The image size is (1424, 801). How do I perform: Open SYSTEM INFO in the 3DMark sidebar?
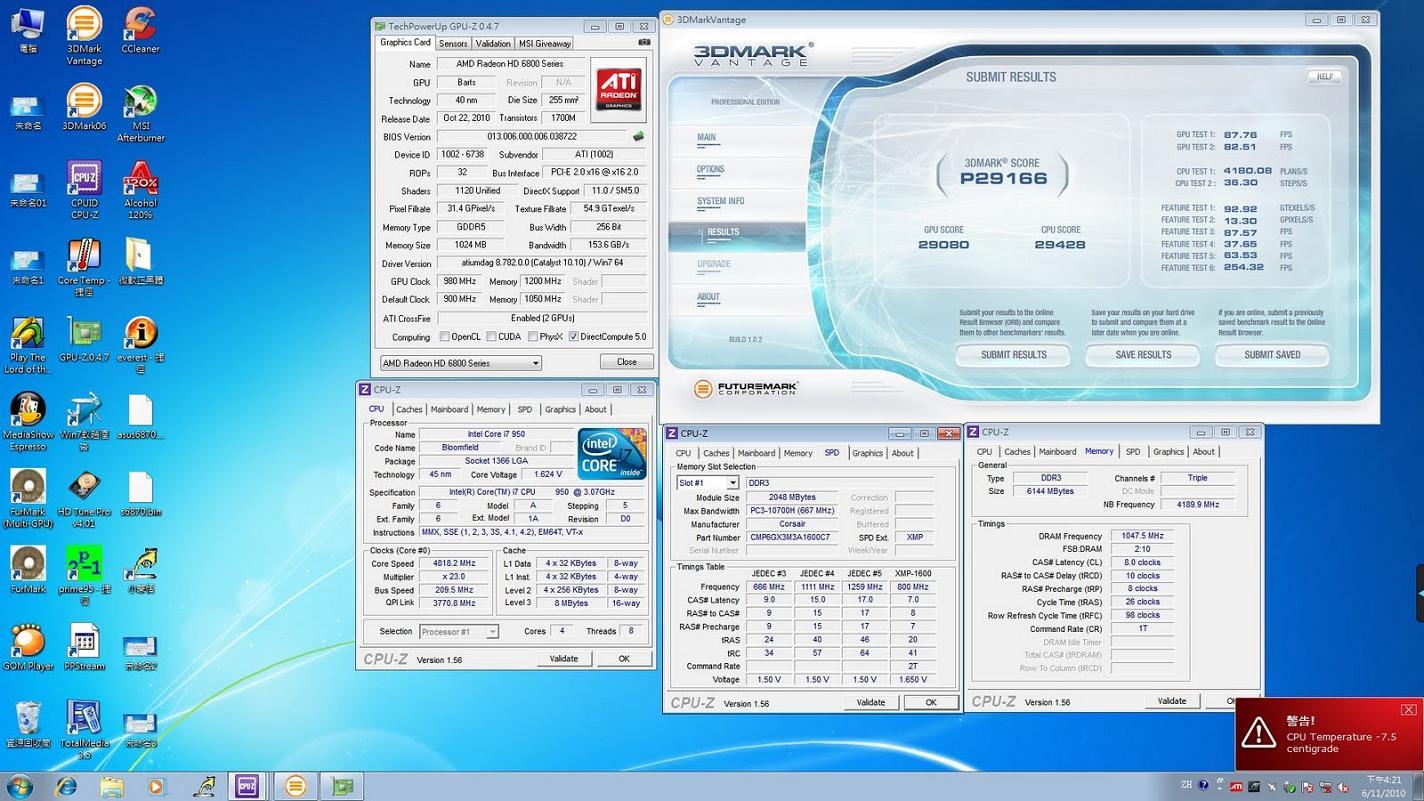click(x=721, y=202)
